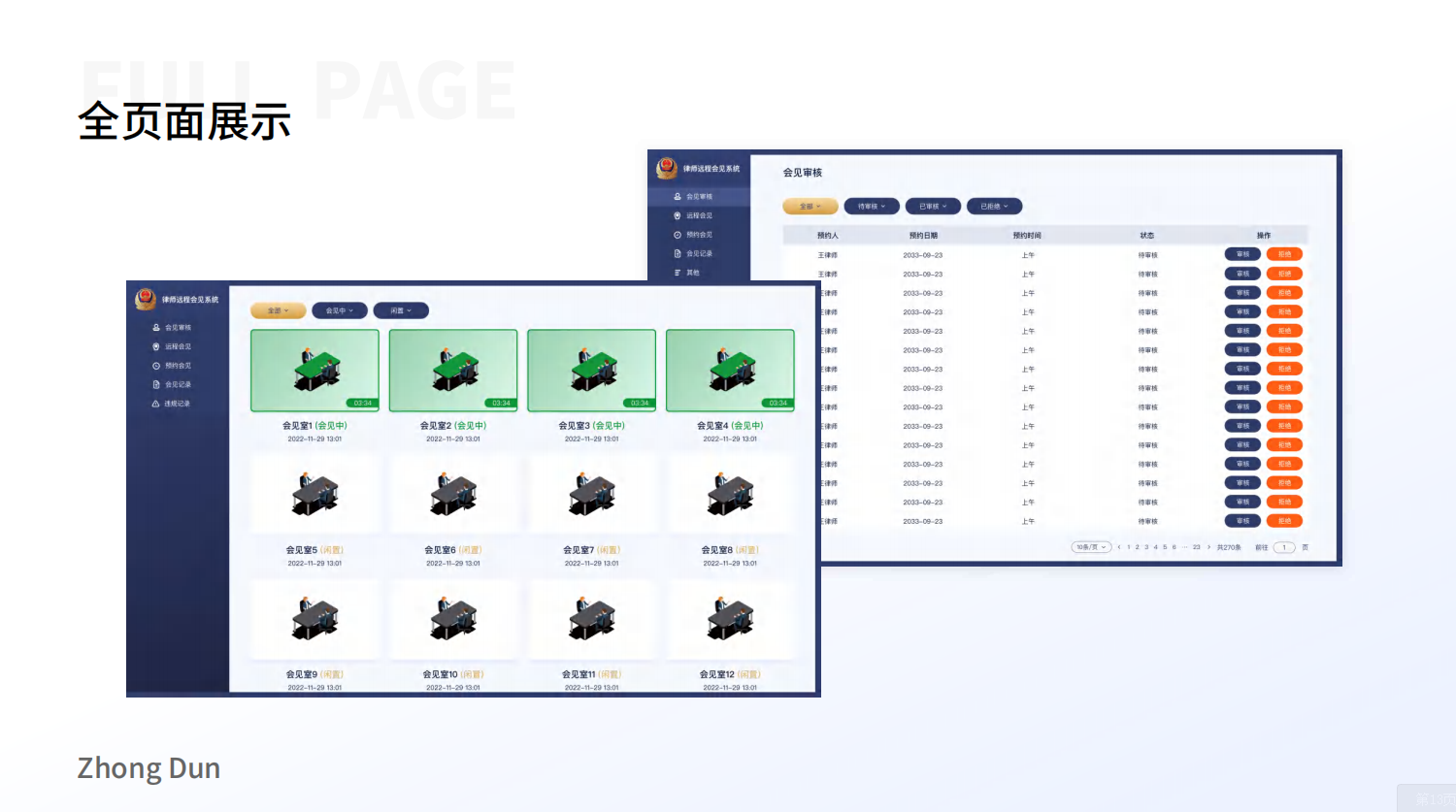Click police badge logo in front window
Screen dimensions: 1456x812
(x=146, y=299)
